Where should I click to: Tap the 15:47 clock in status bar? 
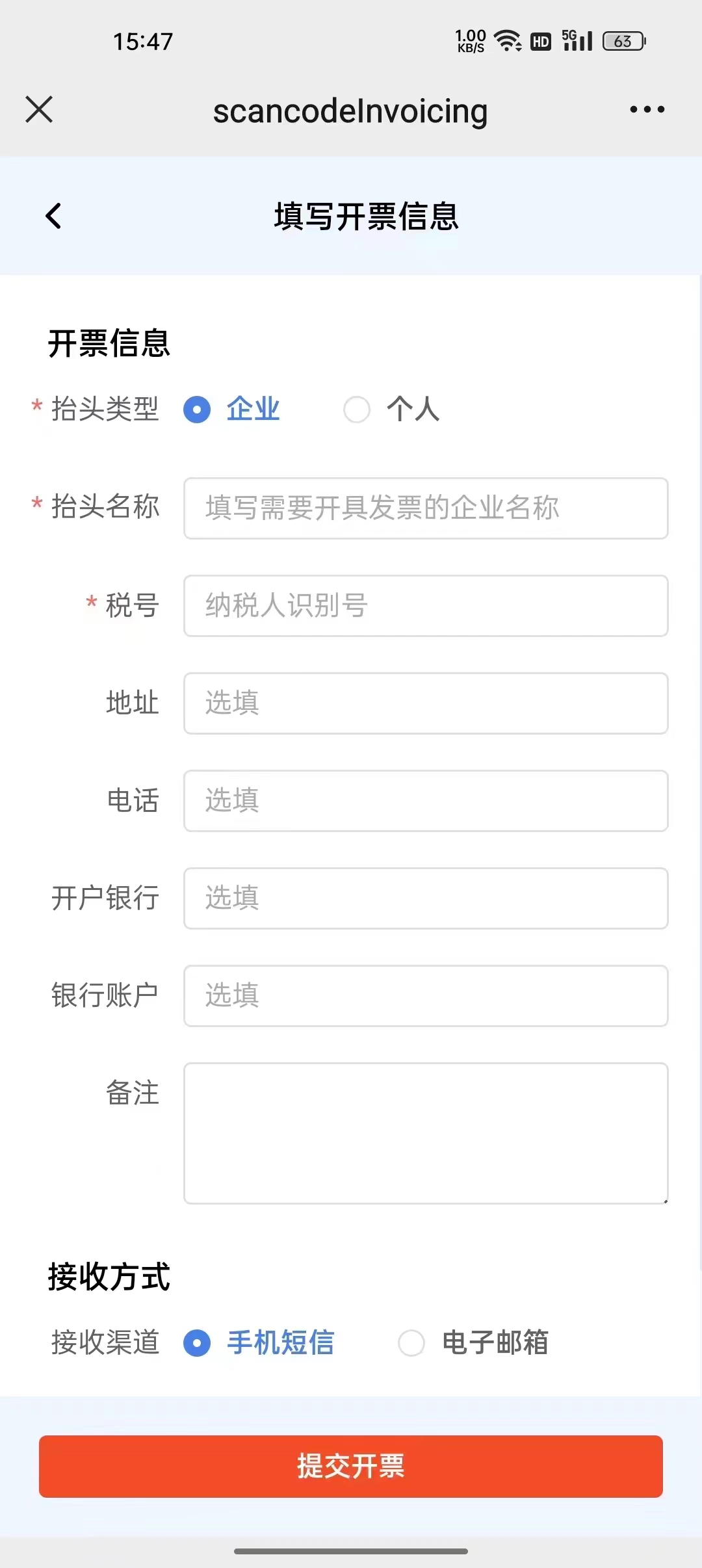[x=143, y=42]
